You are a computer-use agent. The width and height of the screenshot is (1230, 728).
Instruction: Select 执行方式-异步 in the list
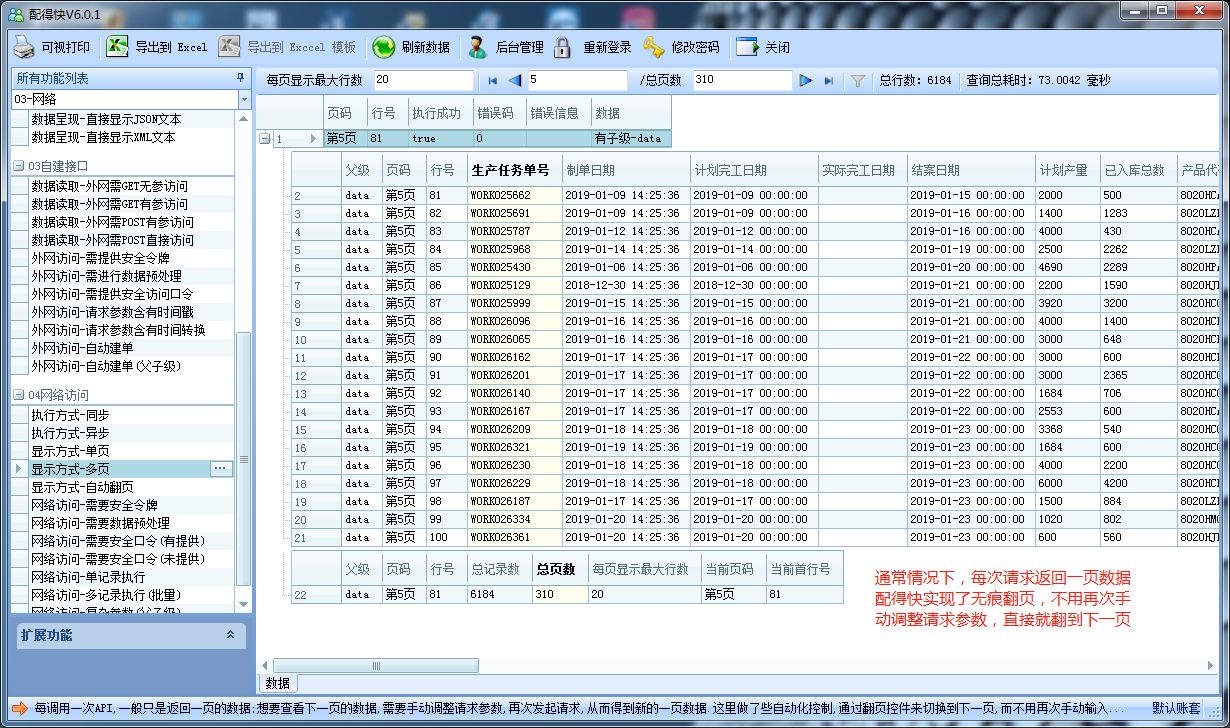point(70,433)
